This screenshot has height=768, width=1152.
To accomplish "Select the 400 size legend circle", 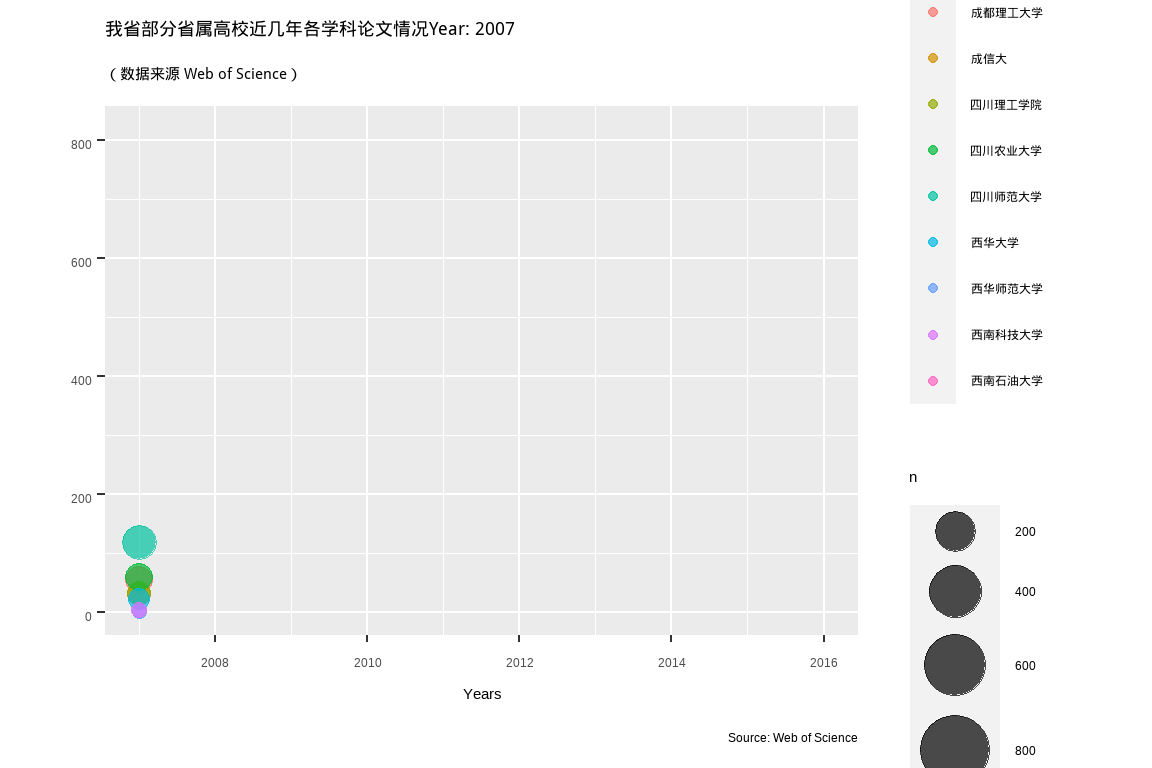I will (955, 591).
